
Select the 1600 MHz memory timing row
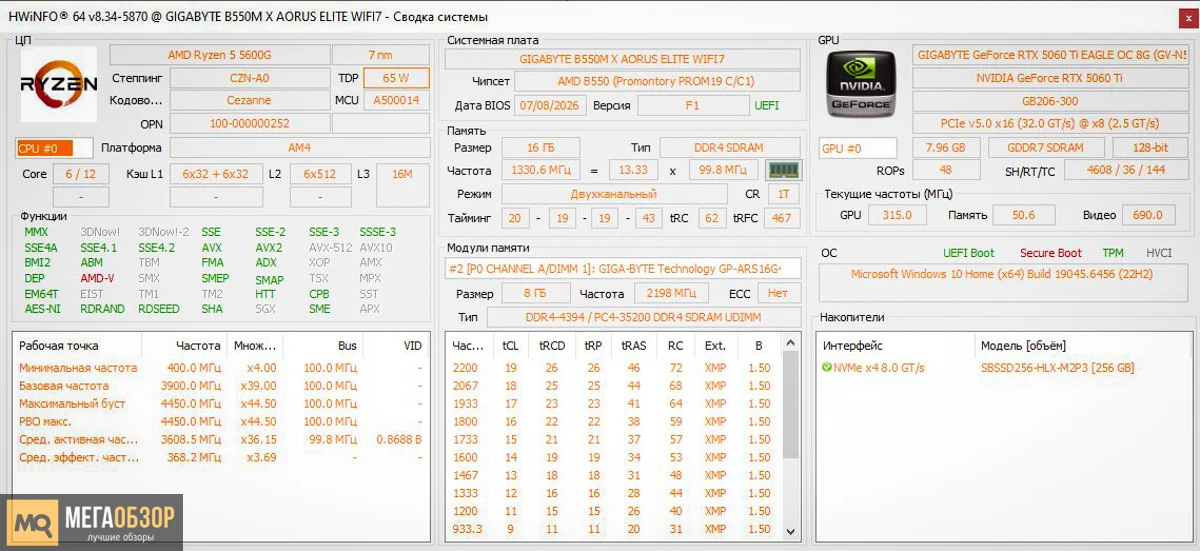point(615,457)
